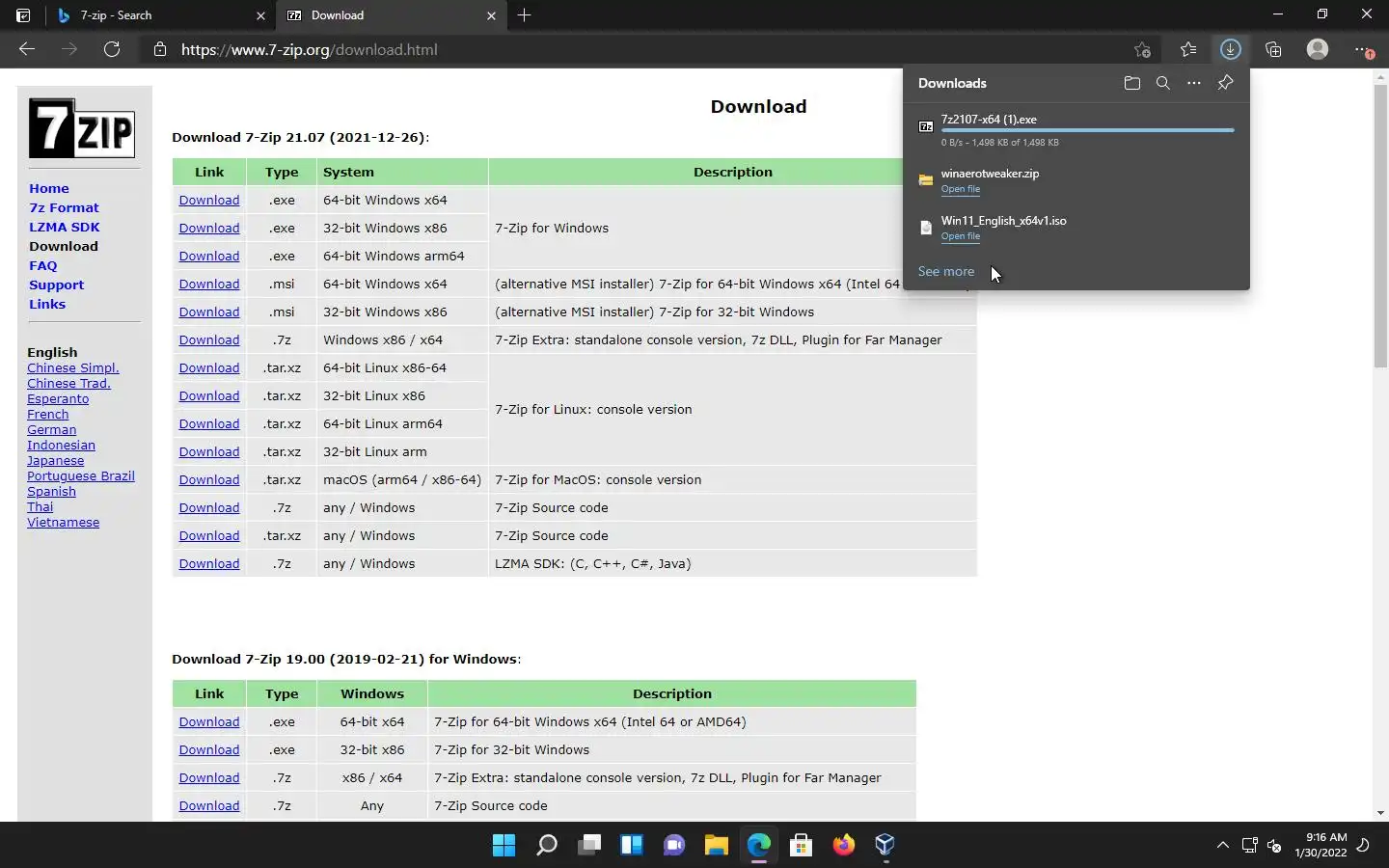The width and height of the screenshot is (1389, 868).
Task: Open Links page in sidebar
Action: (47, 305)
